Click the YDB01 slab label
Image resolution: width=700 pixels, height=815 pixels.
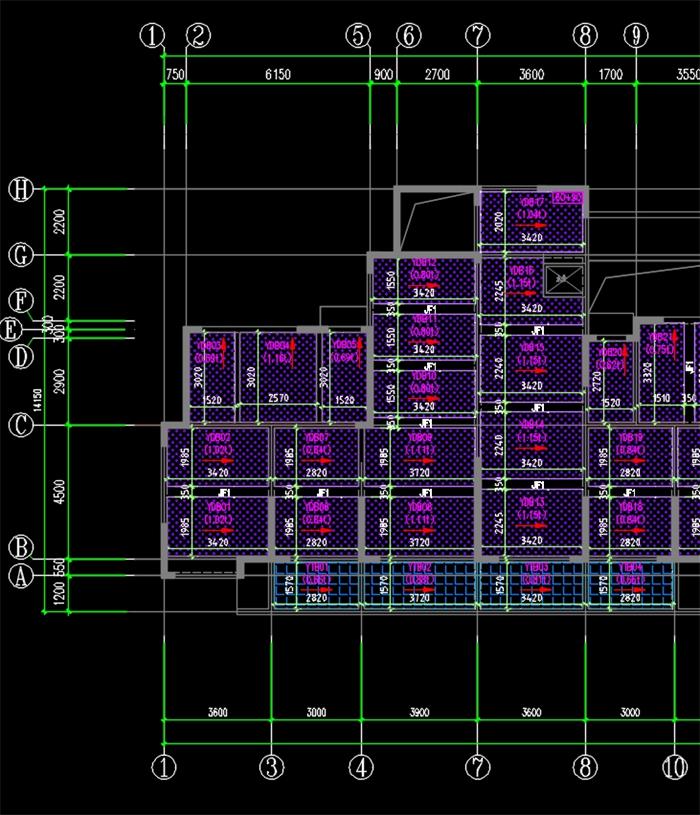coord(217,508)
